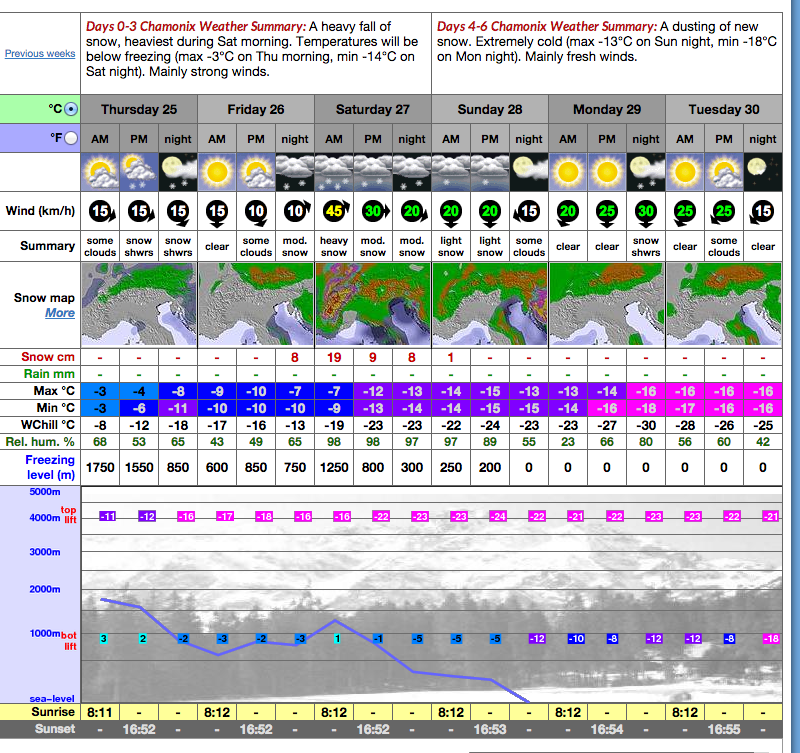Click the Thursday AM wind 15 icon
Viewport: 800px width, 753px height.
coord(102,211)
